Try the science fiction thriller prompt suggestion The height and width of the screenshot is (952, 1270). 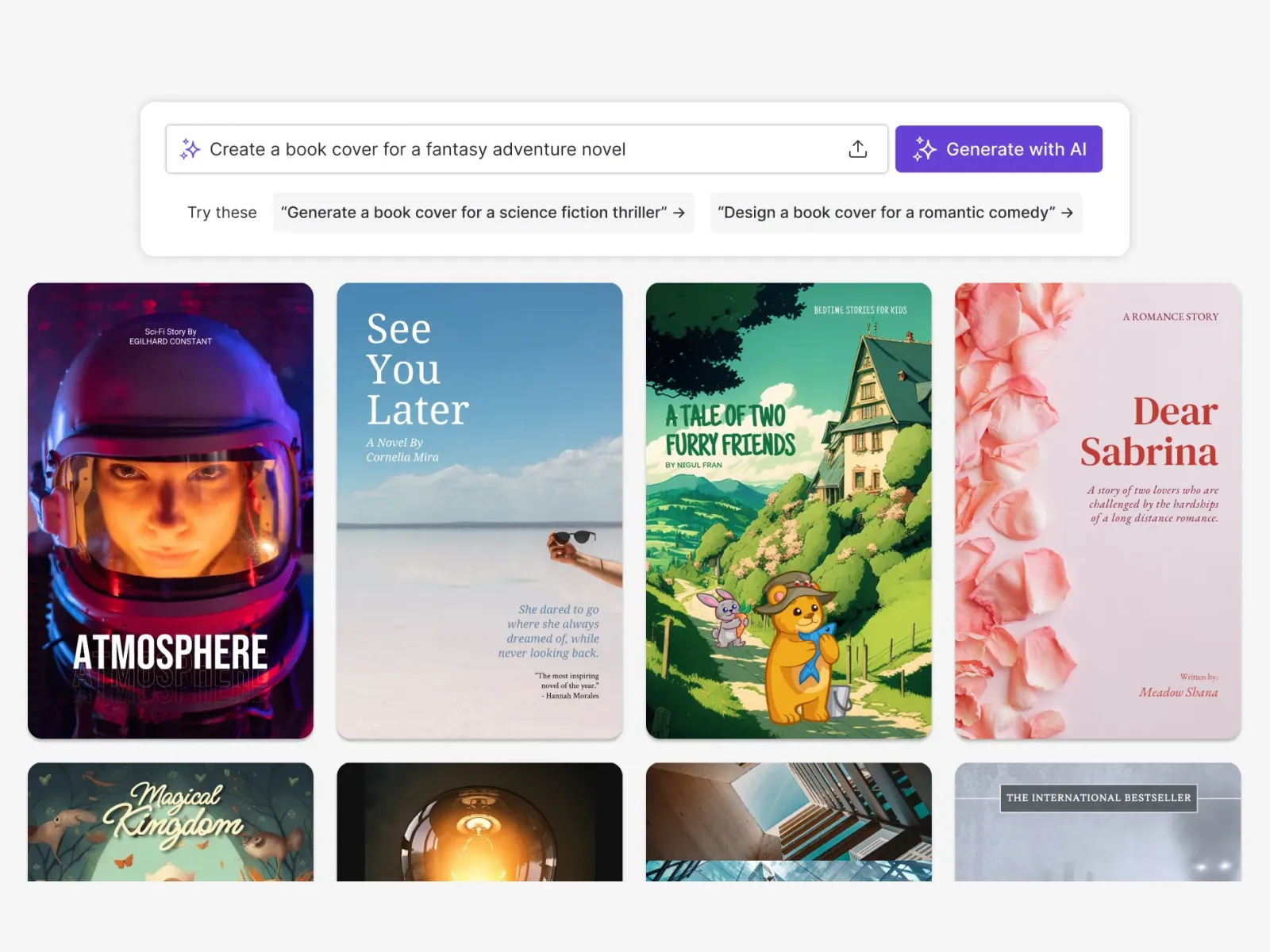(x=475, y=213)
